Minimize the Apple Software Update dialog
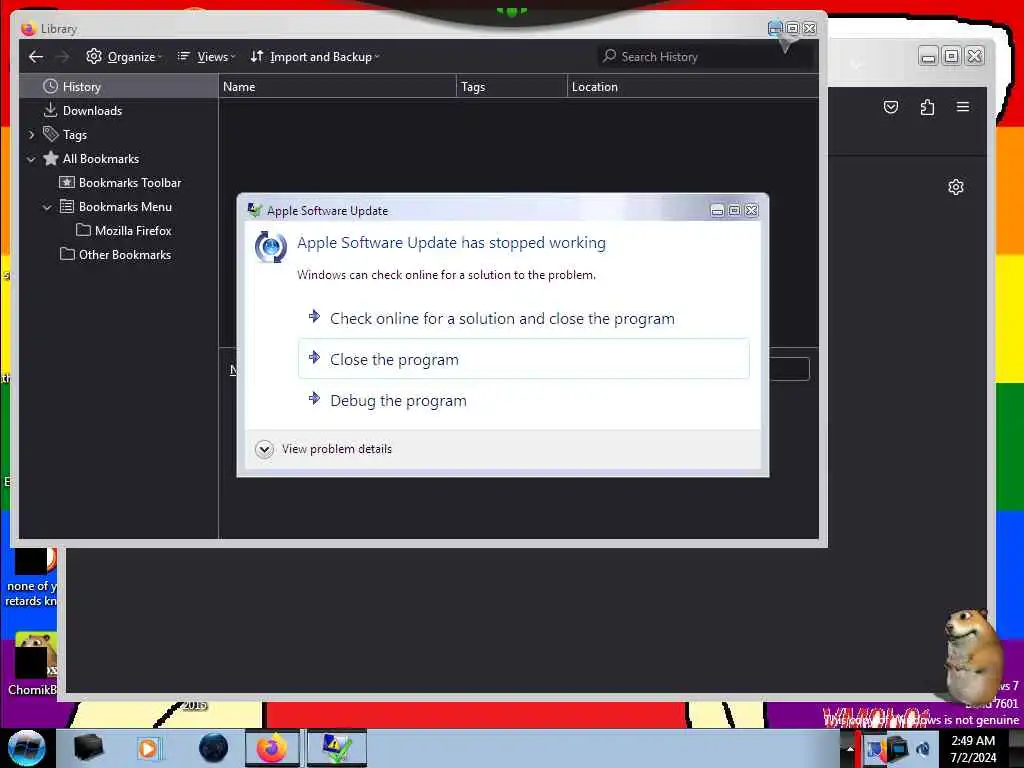This screenshot has width=1024, height=768. click(x=717, y=210)
